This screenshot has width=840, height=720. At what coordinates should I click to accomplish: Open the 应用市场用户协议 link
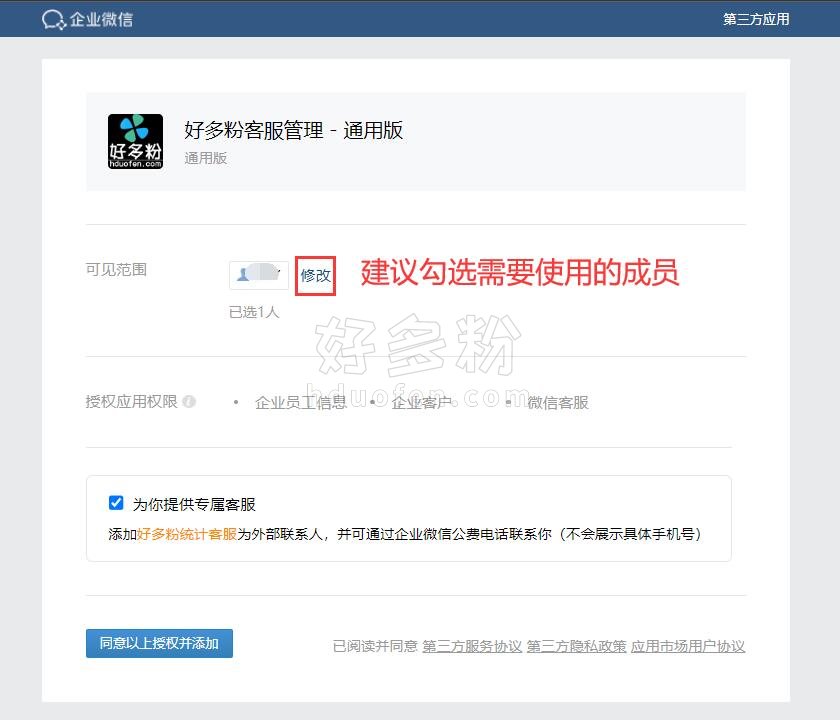[x=688, y=646]
